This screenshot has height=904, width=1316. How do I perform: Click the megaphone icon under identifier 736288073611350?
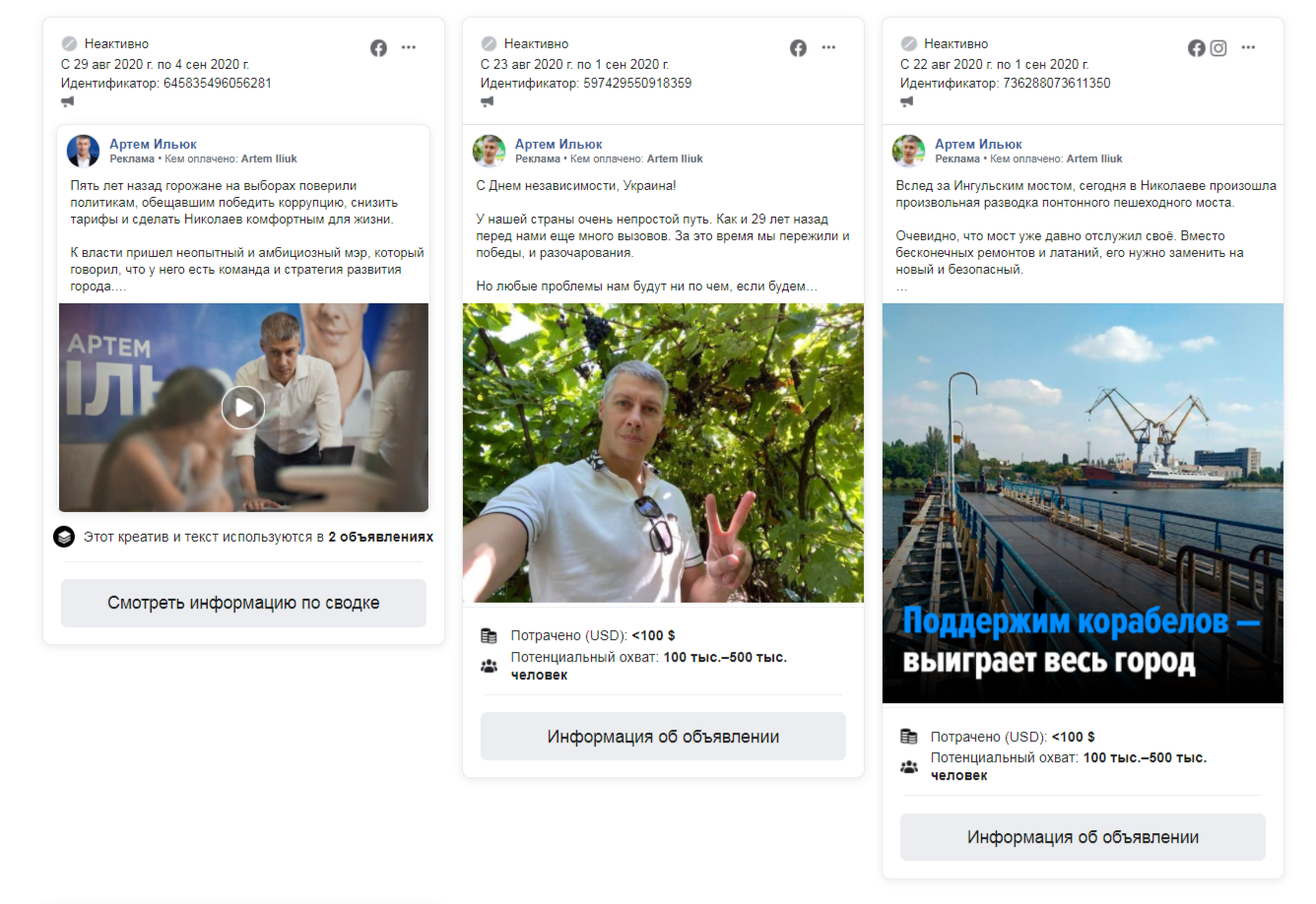(907, 101)
